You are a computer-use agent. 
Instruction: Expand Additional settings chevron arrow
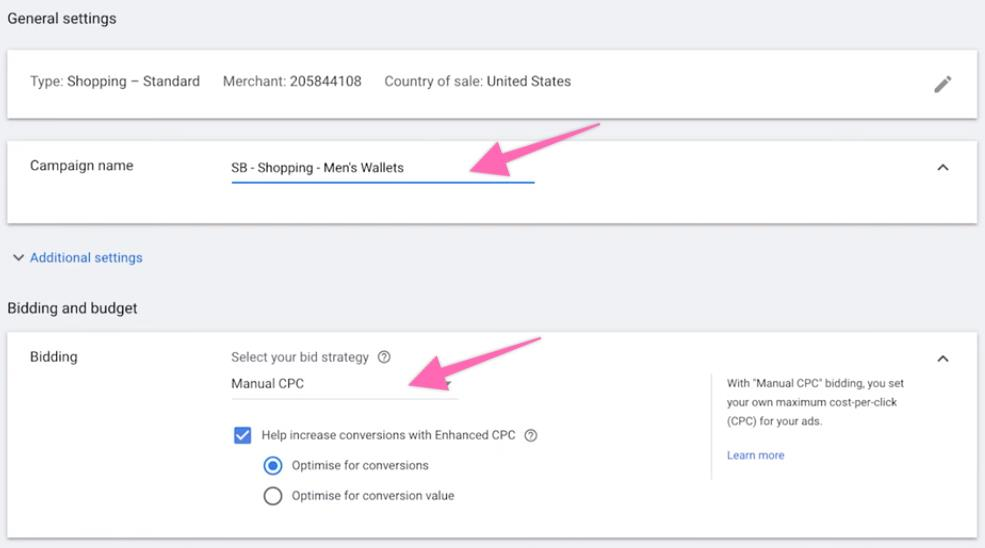coord(18,258)
